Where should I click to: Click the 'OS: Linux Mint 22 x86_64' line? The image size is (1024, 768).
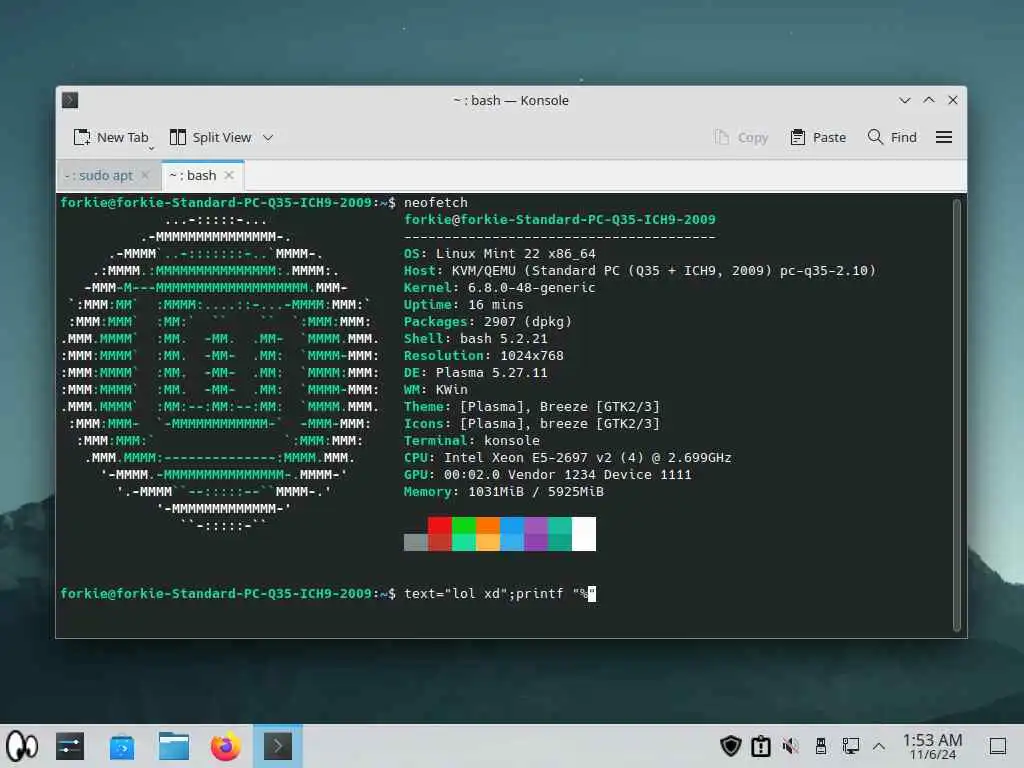click(x=500, y=253)
